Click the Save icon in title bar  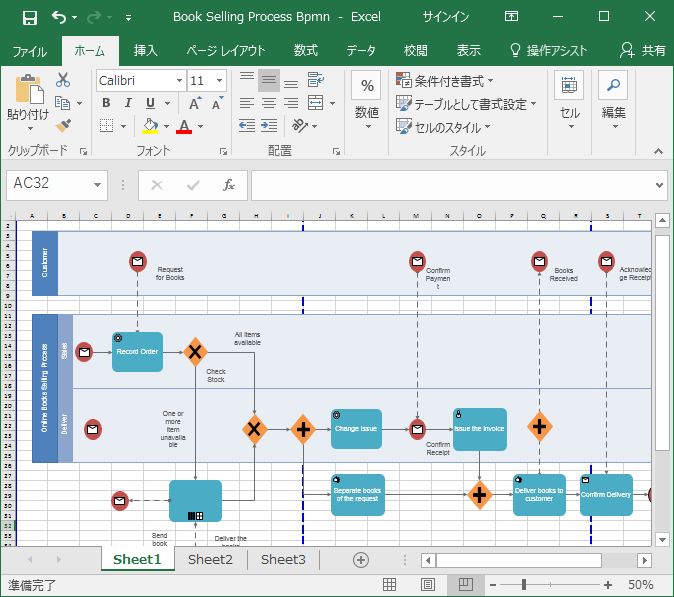[29, 17]
